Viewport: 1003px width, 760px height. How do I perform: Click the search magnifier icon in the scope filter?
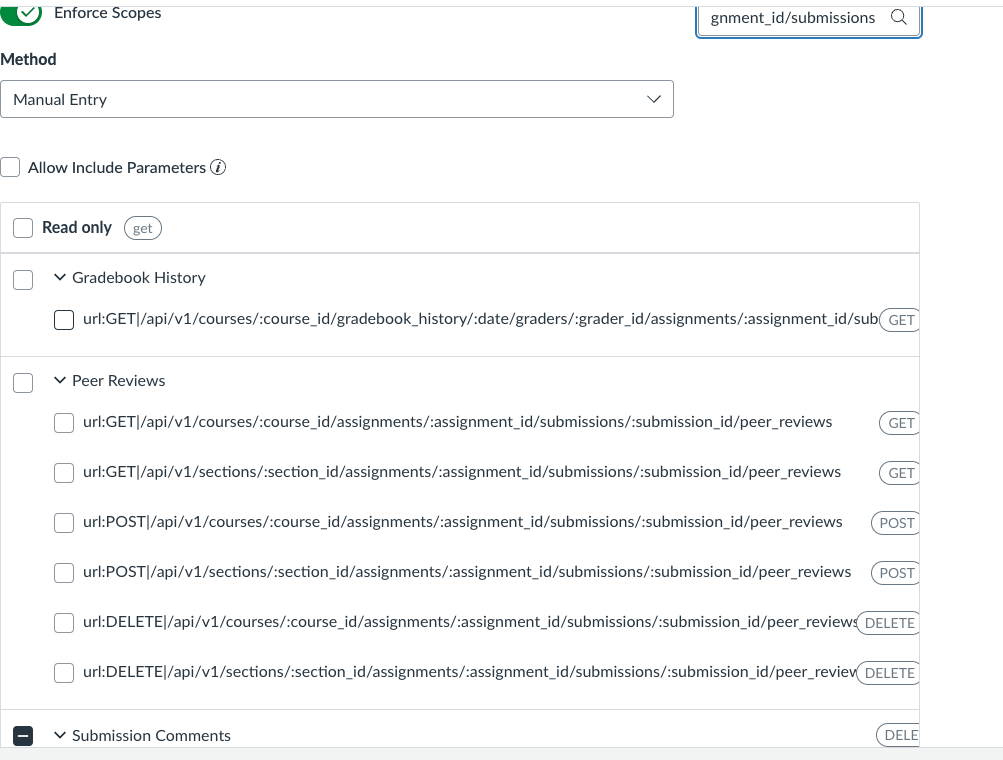tap(899, 17)
